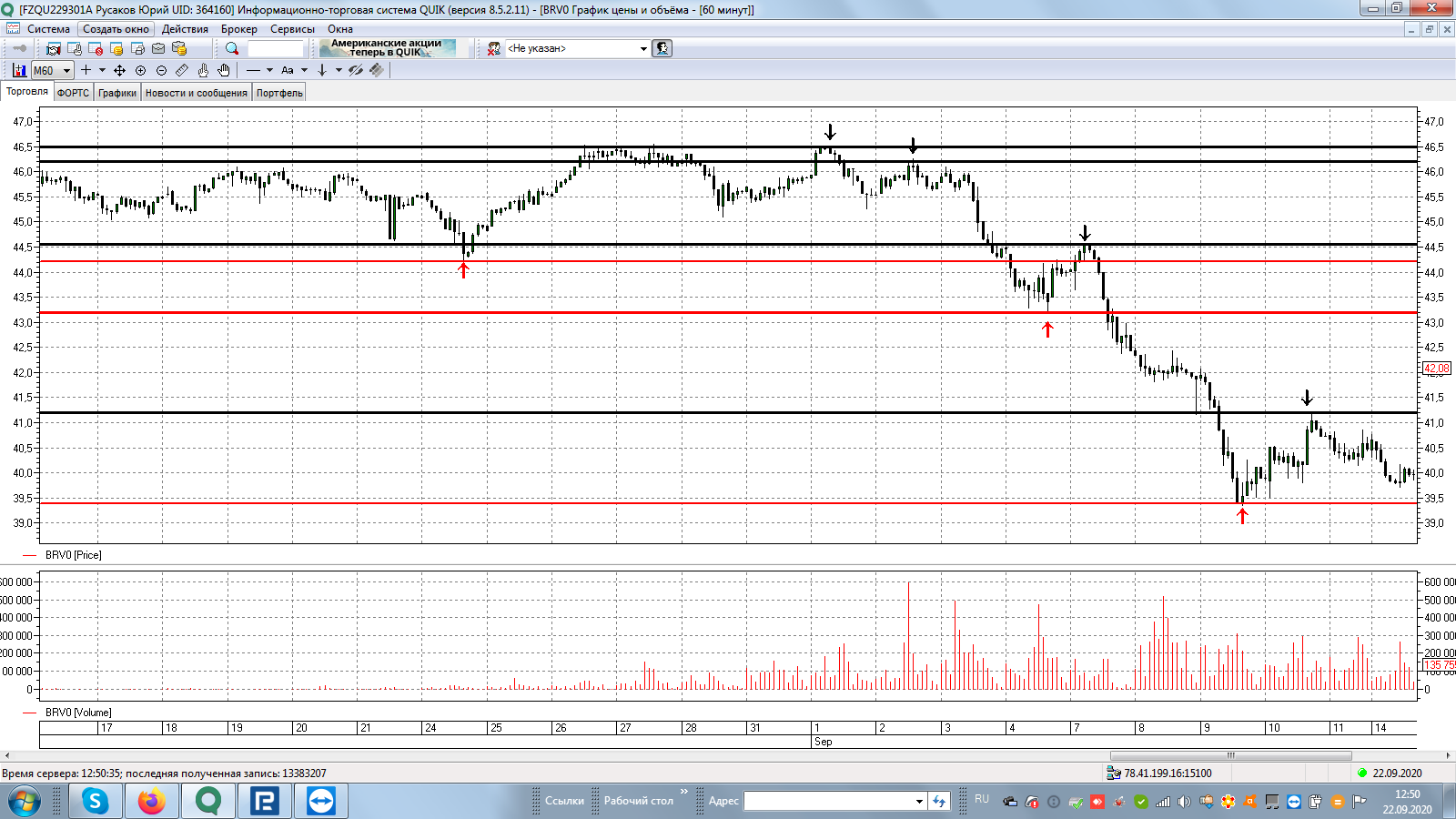Screen dimensions: 1456x819
Task: Click the eraser delete drawings icon
Action: pos(377,70)
